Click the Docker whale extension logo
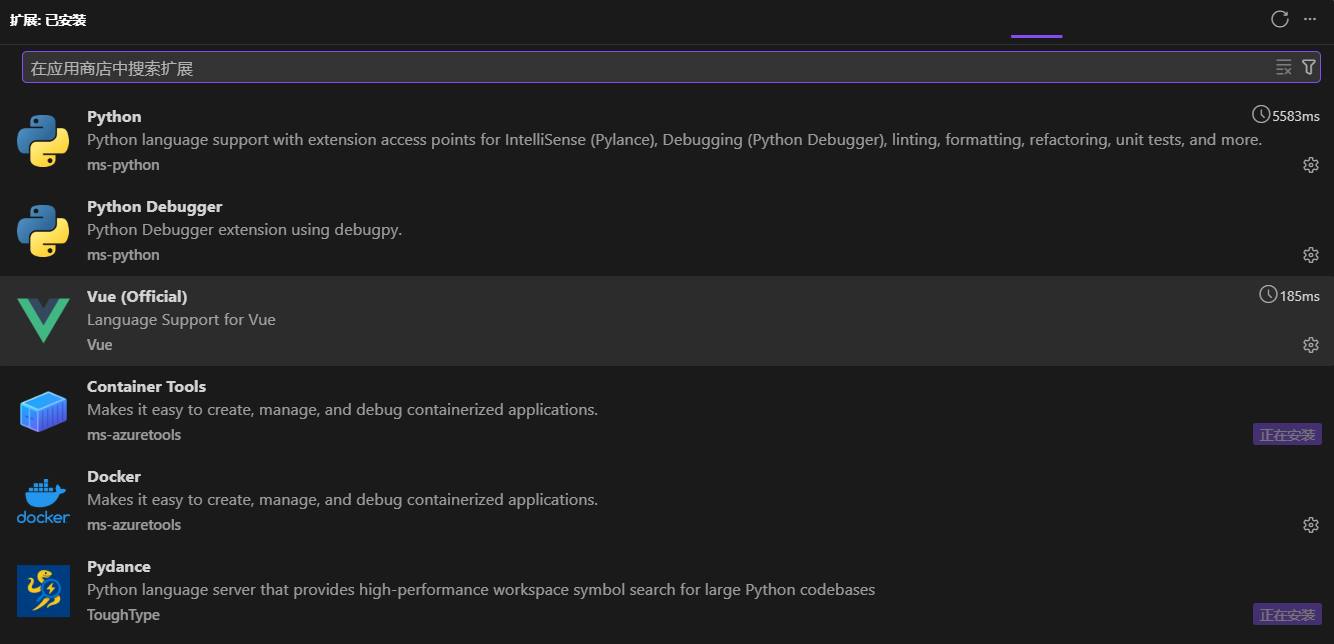 tap(43, 501)
